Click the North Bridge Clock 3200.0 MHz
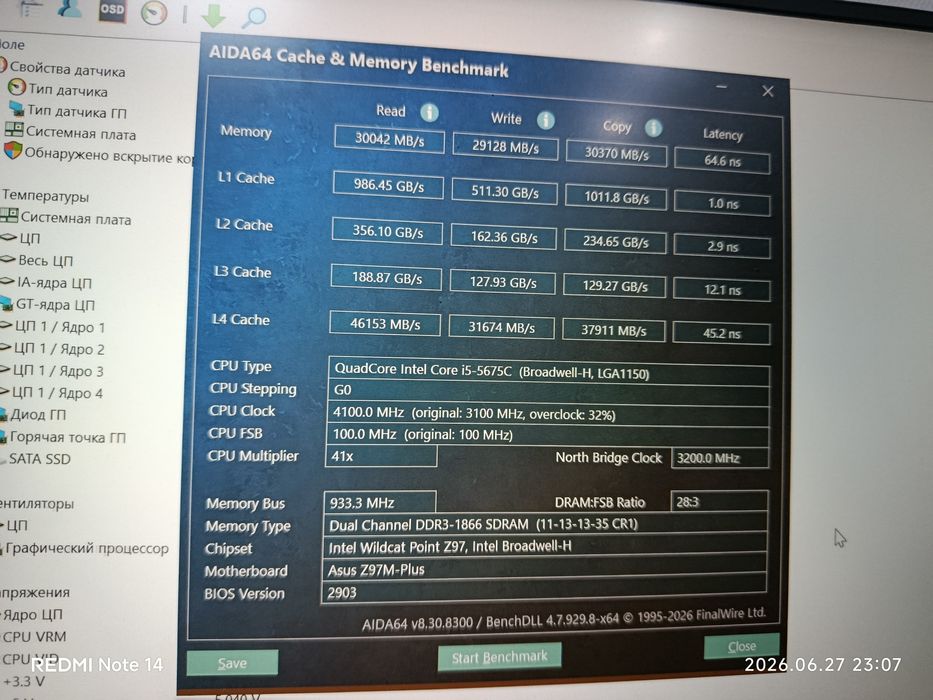Viewport: 933px width, 700px height. pos(720,458)
